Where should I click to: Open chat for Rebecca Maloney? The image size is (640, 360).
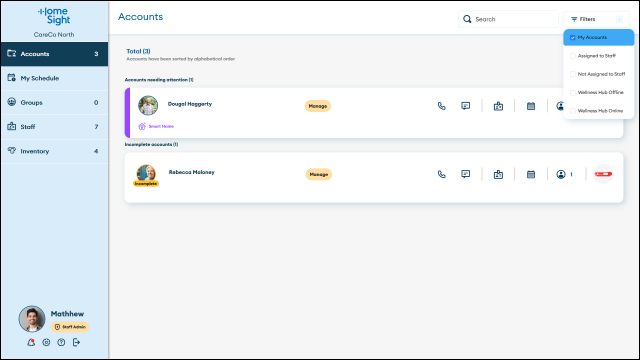pyautogui.click(x=466, y=174)
